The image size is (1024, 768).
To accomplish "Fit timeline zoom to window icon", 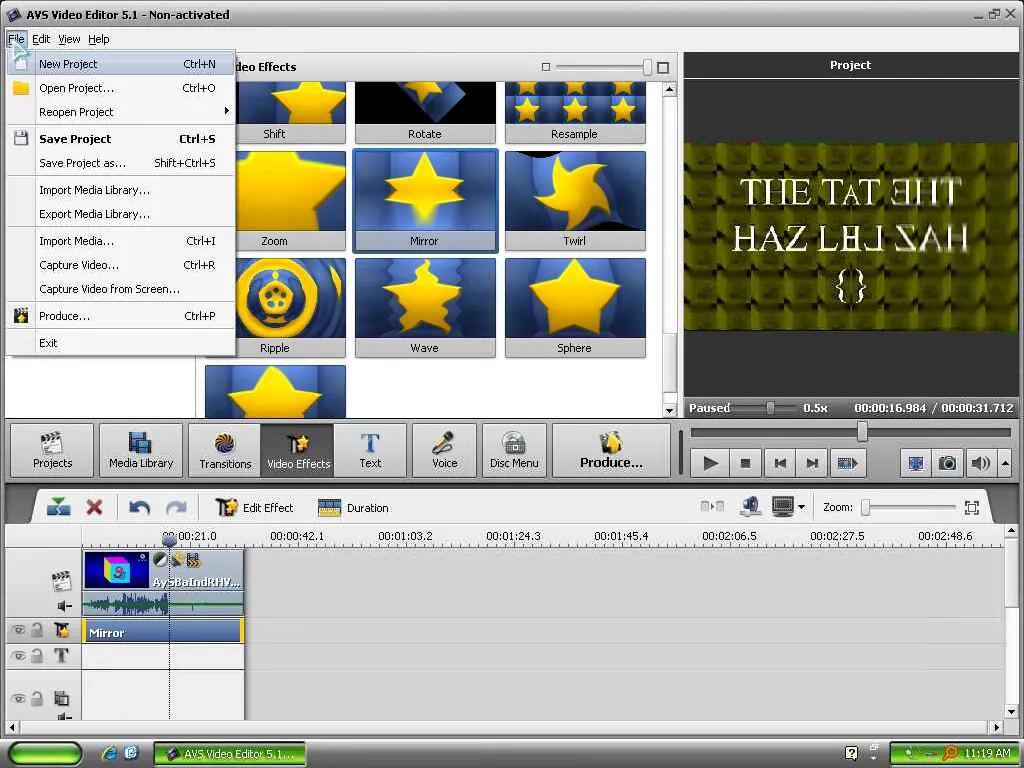I will click(x=972, y=507).
